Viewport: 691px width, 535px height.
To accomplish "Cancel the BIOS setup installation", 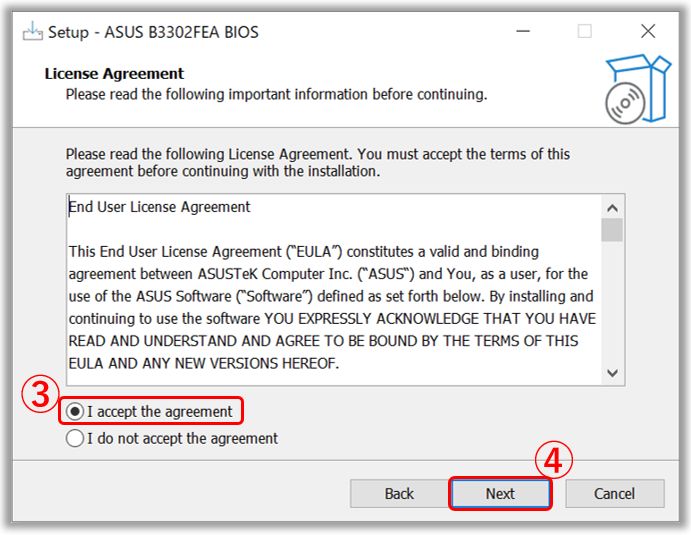I will click(x=614, y=494).
